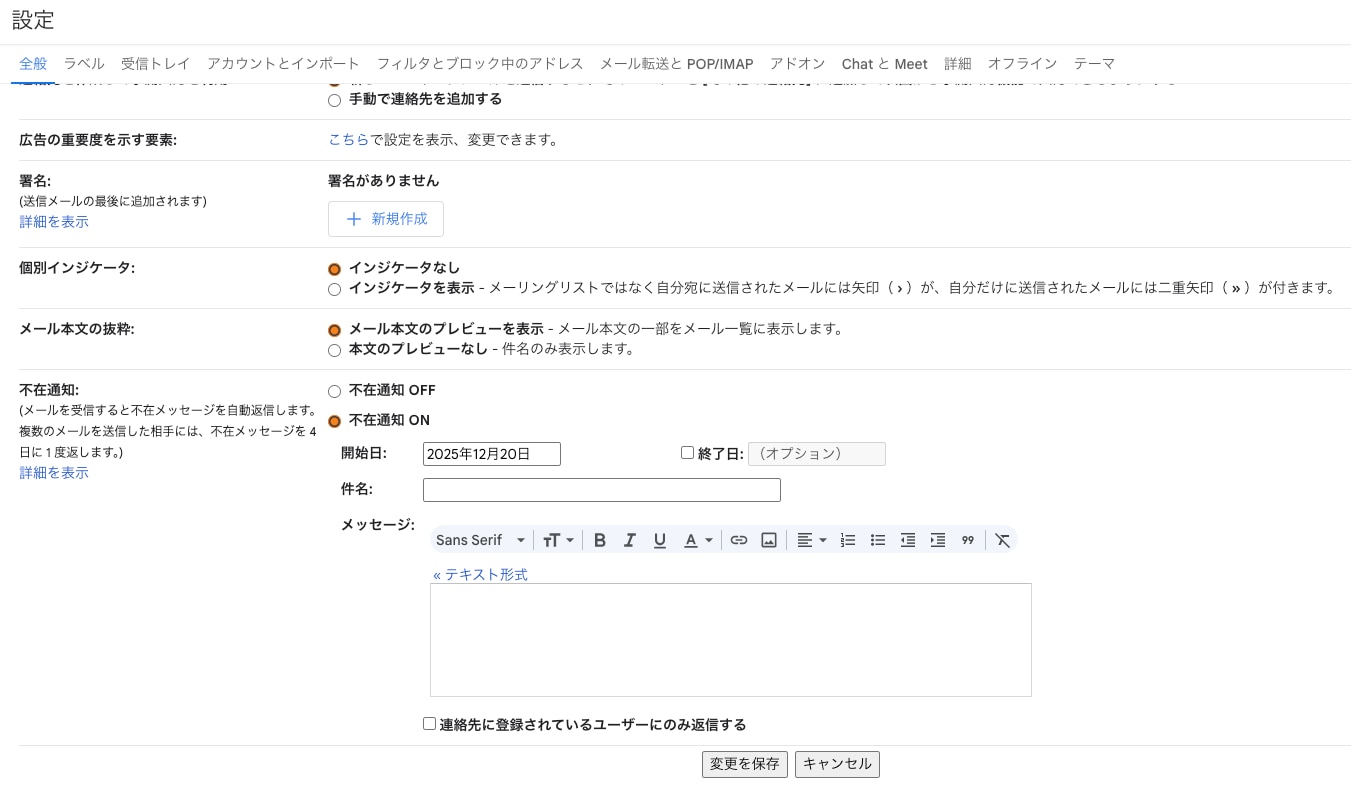This screenshot has width=1351, height=788.
Task: Apply italic formatting in the message toolbar
Action: (x=630, y=539)
